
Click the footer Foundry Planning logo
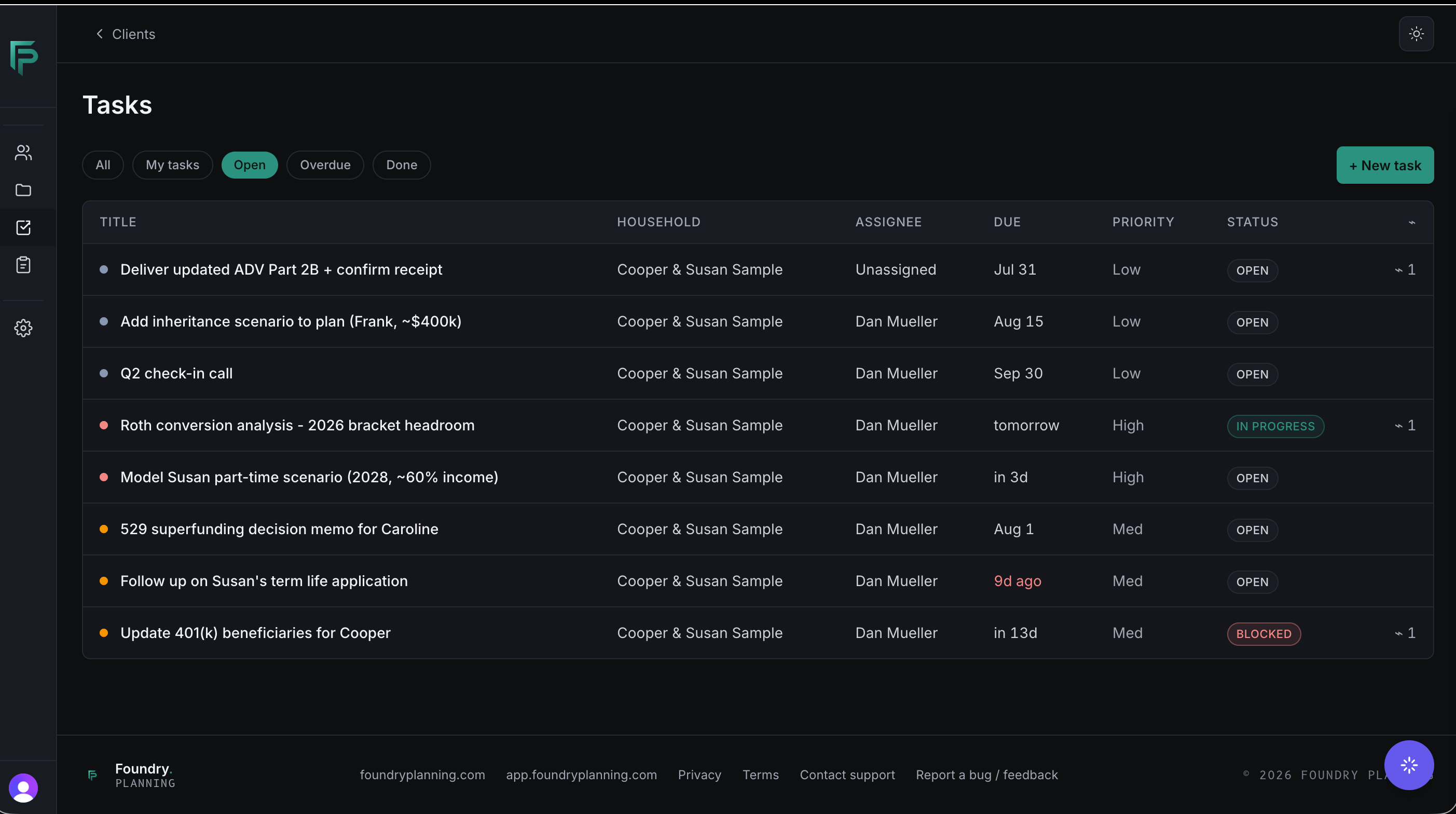pos(131,775)
